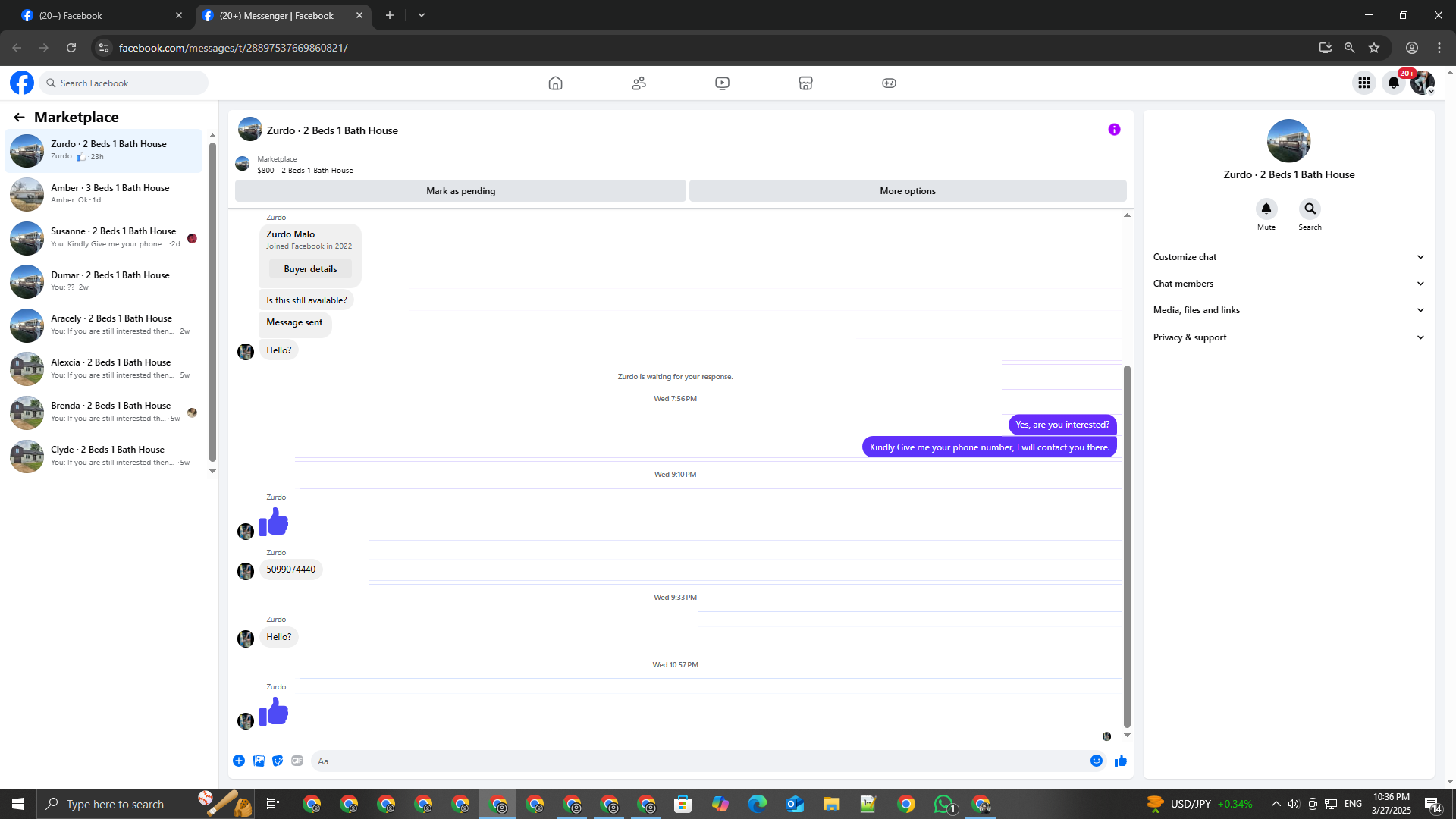This screenshot has height=819, width=1456.
Task: Open the tab search dropdown arrow
Action: pyautogui.click(x=422, y=15)
